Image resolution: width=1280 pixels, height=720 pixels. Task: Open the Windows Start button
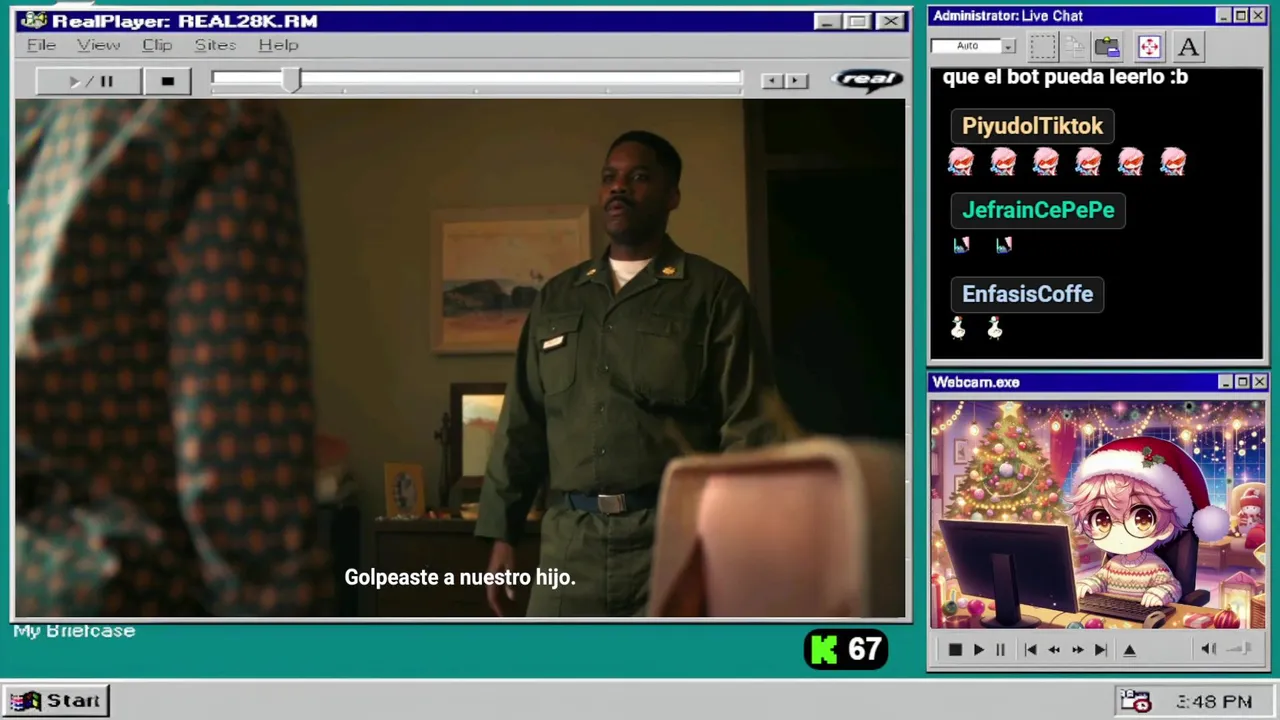pos(56,701)
